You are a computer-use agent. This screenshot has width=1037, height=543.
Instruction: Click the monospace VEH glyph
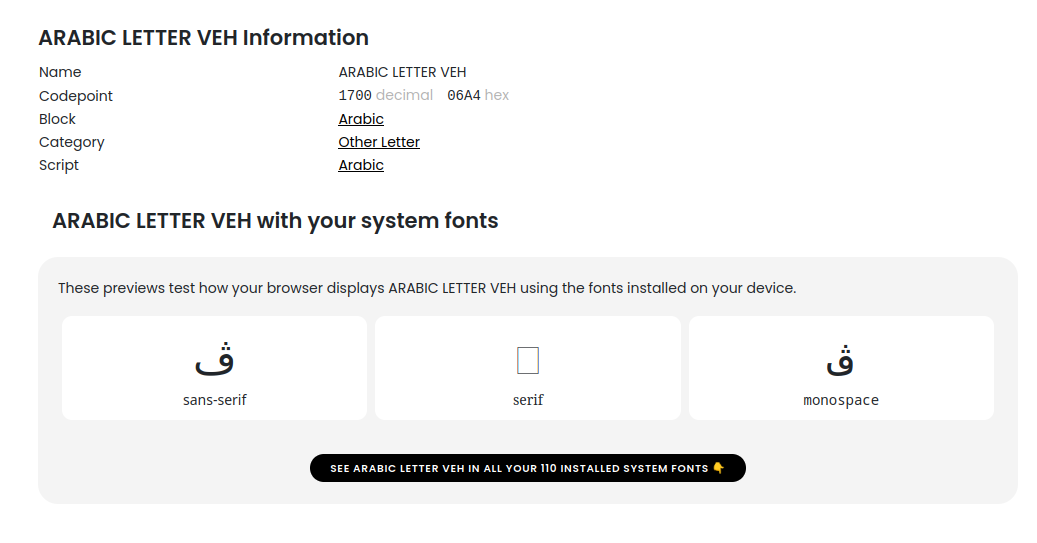(840, 360)
